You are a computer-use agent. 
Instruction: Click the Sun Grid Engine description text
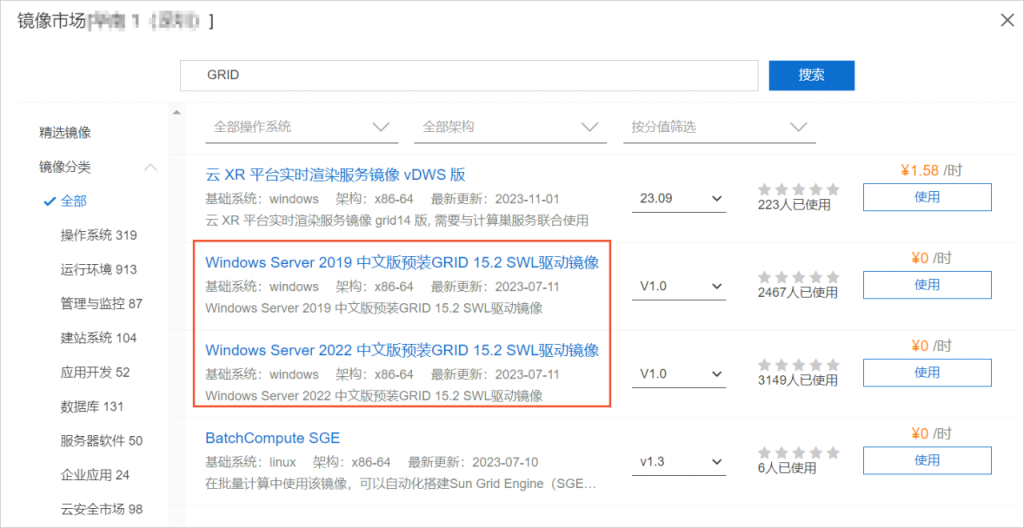(x=400, y=485)
